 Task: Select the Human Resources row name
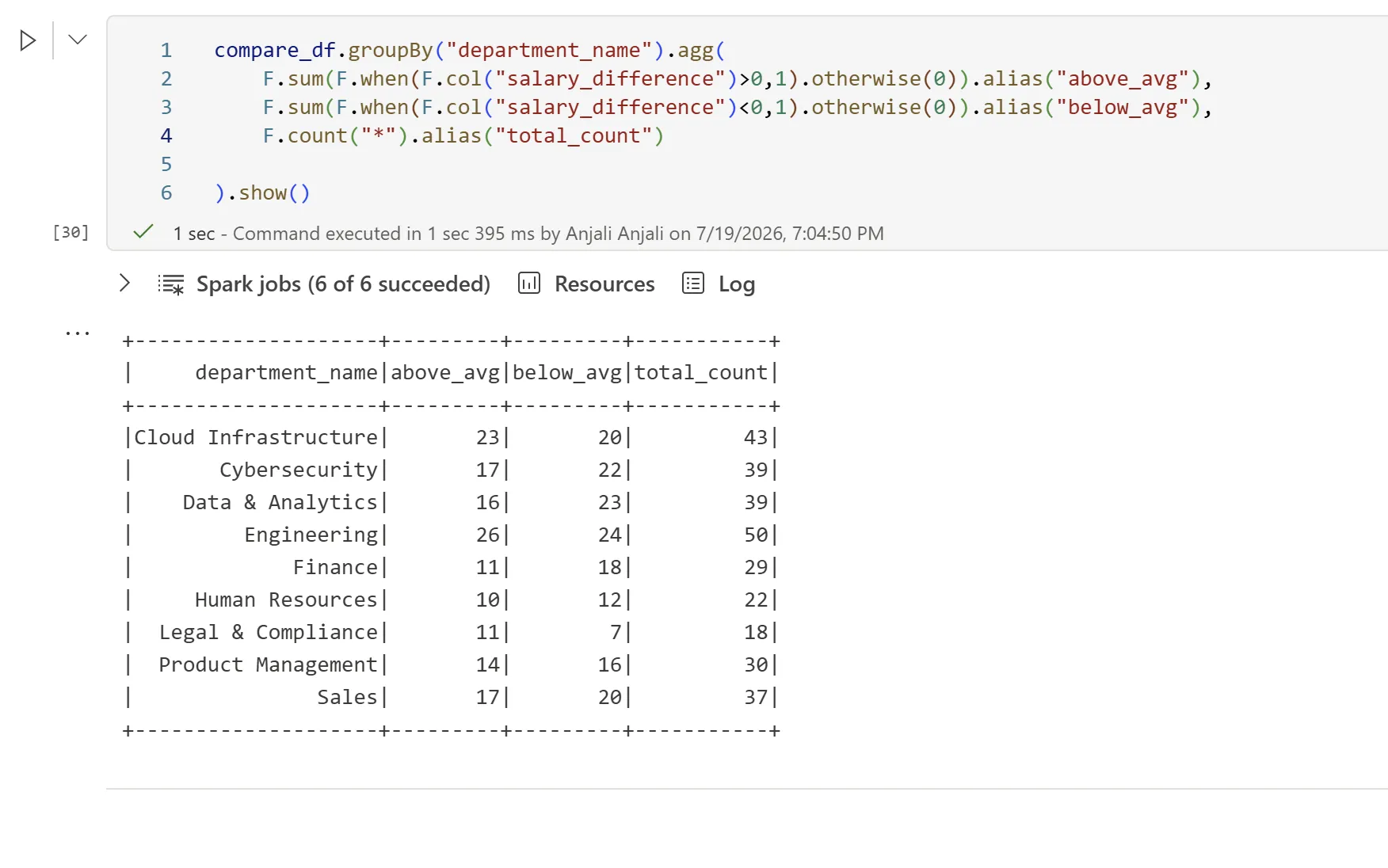coord(286,600)
